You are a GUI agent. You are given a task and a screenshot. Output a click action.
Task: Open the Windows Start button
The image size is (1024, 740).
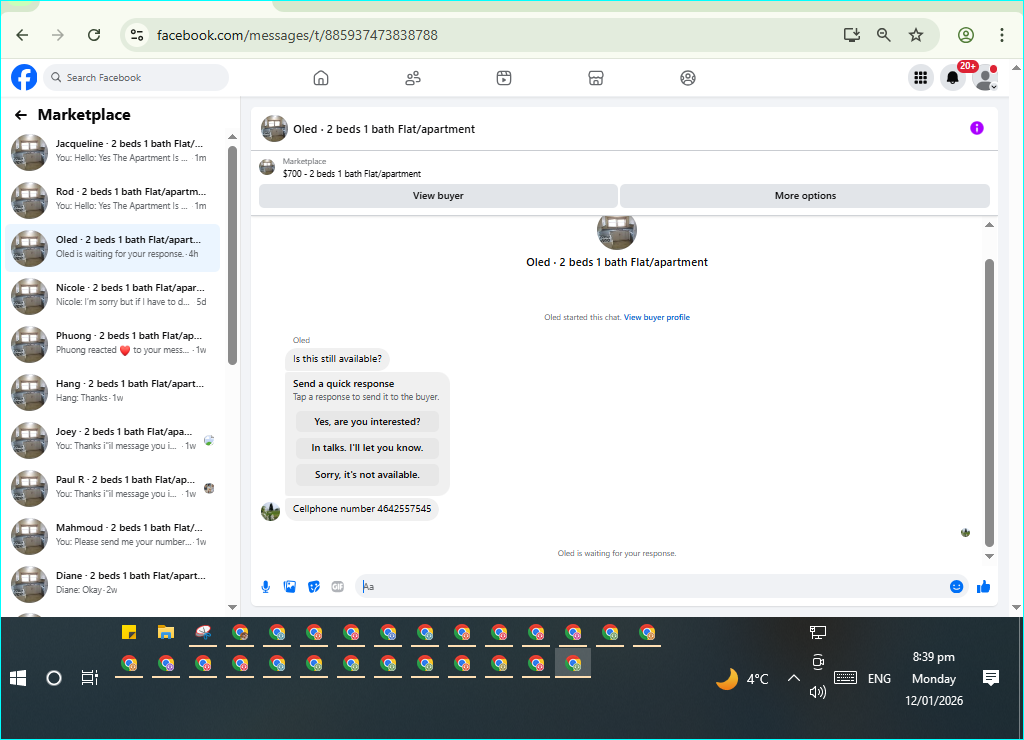tap(18, 679)
